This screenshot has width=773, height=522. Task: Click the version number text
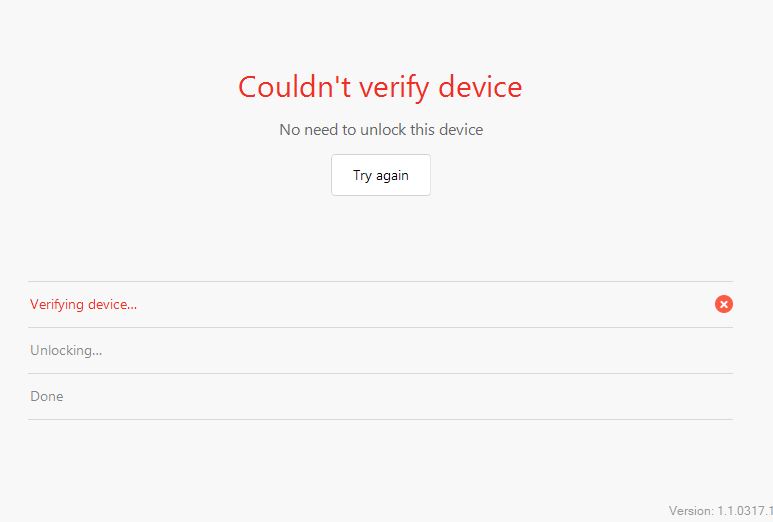point(720,510)
